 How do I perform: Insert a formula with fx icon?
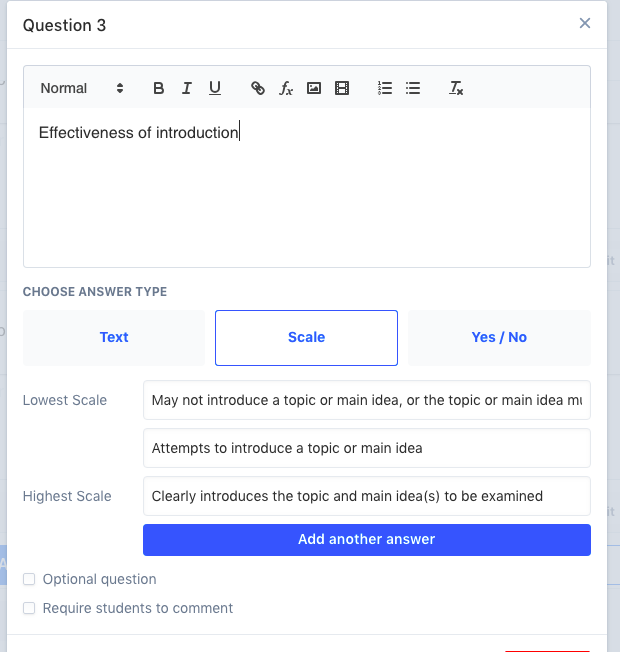click(286, 88)
